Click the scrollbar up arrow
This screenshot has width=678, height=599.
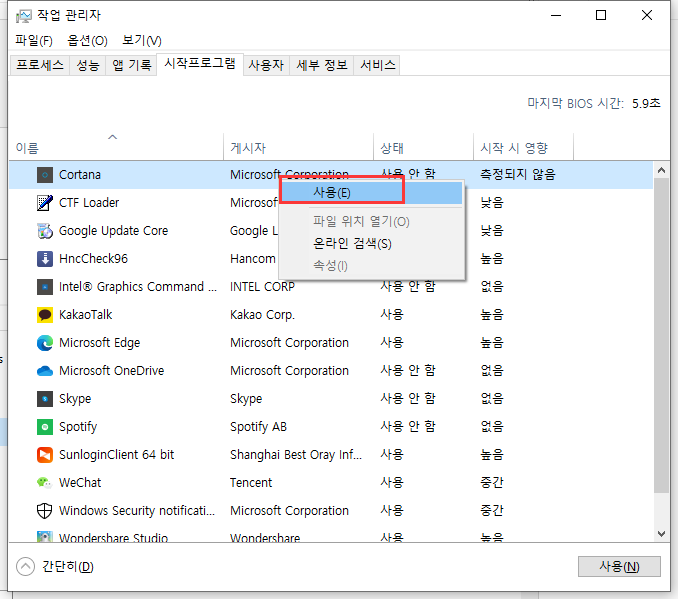[x=661, y=170]
